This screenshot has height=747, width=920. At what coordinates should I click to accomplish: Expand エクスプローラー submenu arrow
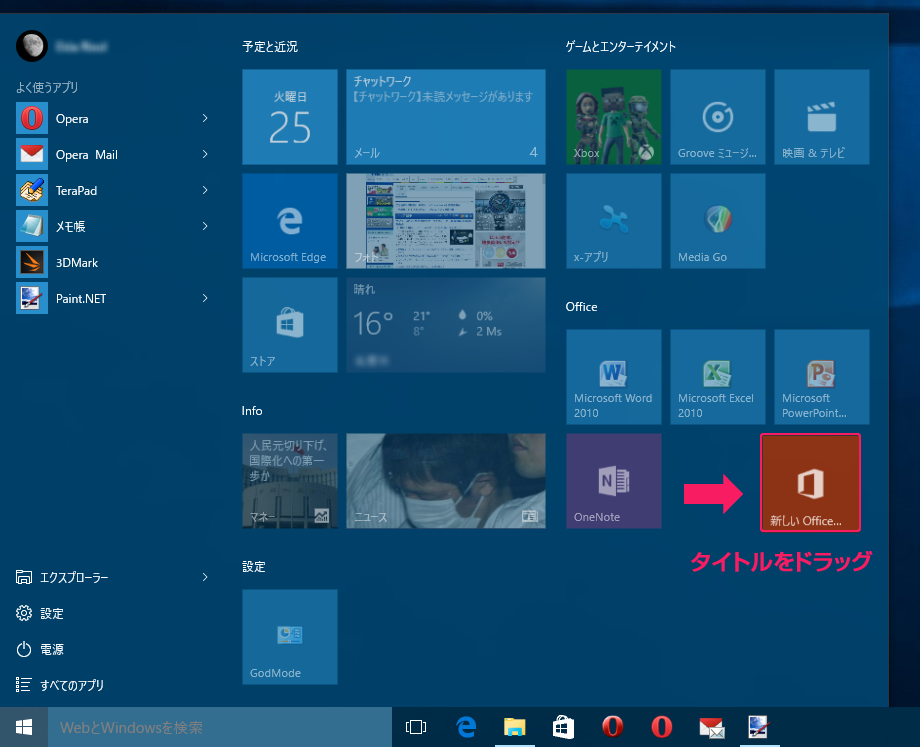(205, 577)
